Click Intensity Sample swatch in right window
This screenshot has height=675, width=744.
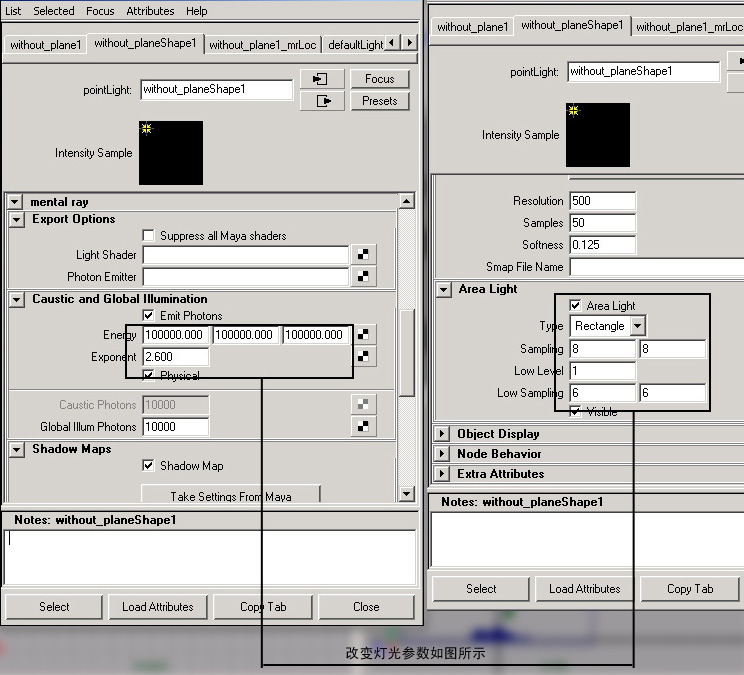(x=598, y=135)
